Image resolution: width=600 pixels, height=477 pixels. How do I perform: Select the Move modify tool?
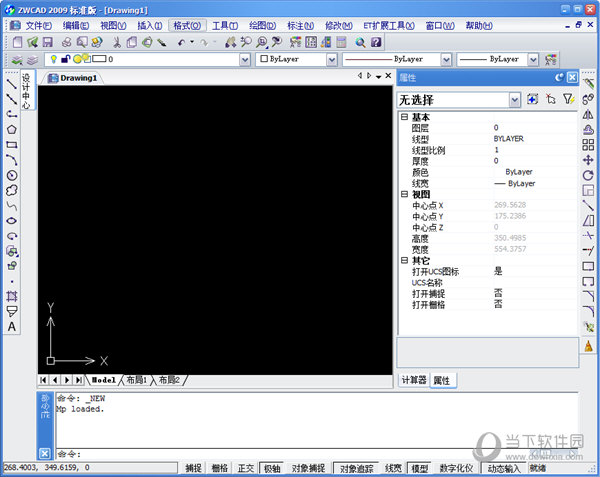click(588, 160)
